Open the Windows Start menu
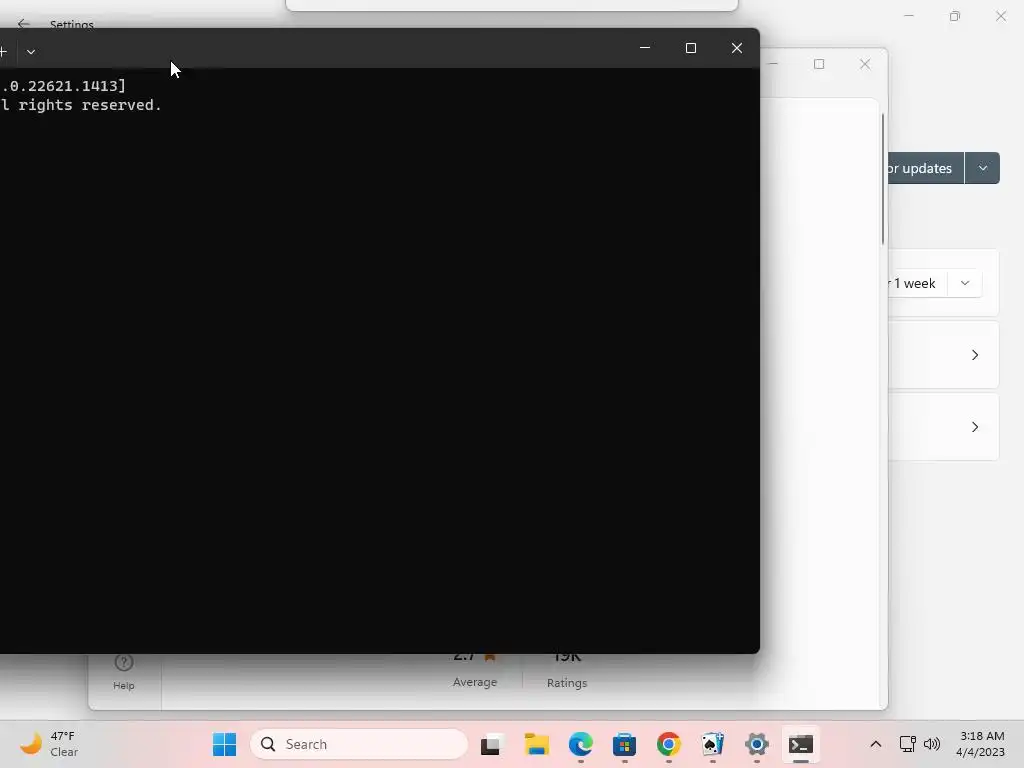Viewport: 1024px width, 768px height. (x=225, y=744)
